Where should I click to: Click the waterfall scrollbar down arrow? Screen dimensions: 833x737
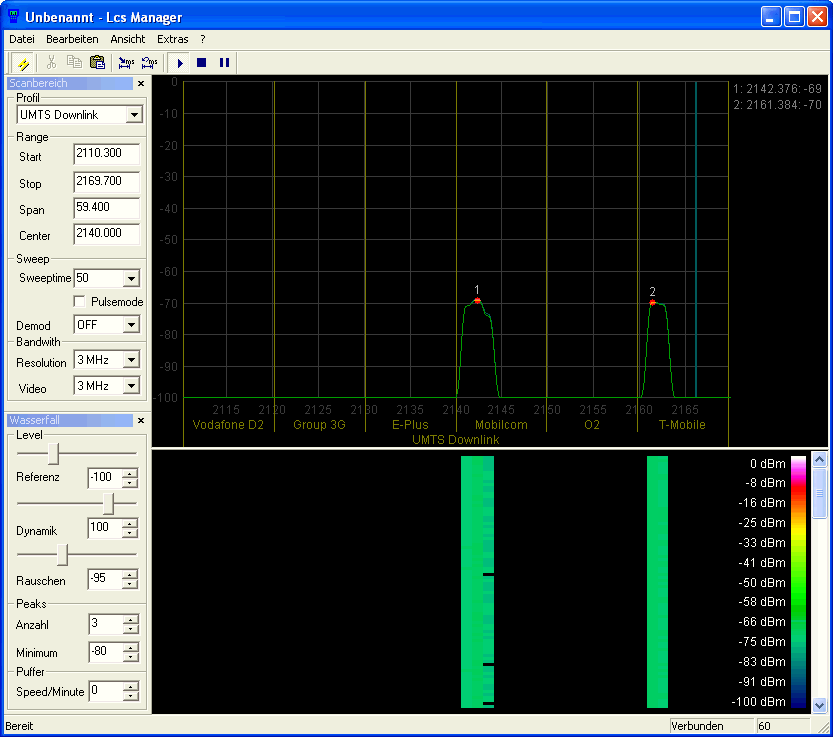click(x=819, y=705)
